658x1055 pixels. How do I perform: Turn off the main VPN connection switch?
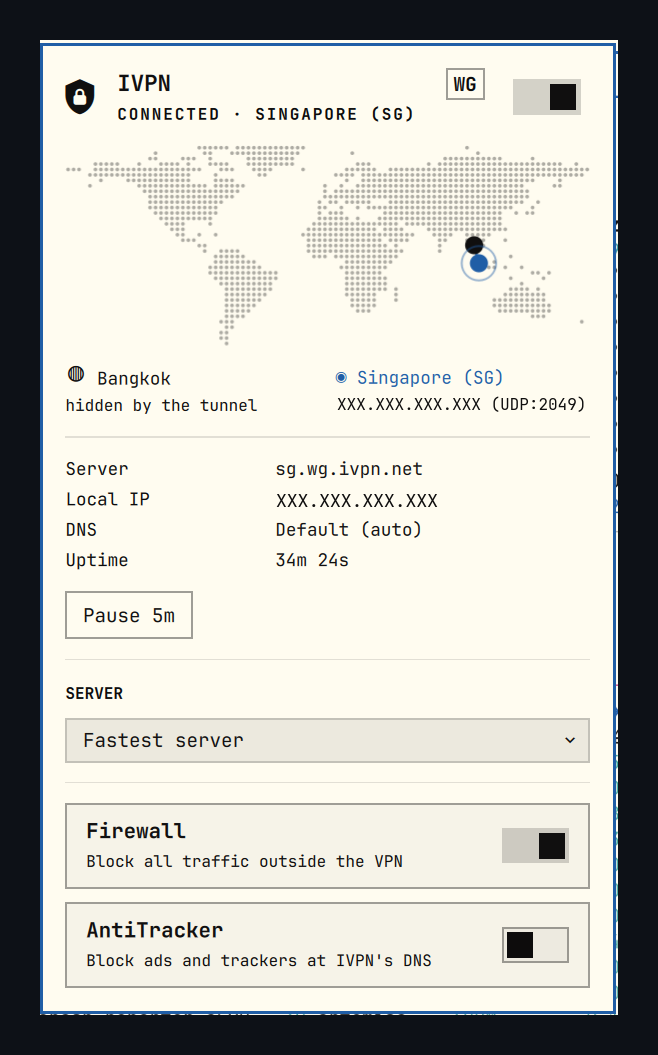click(x=546, y=97)
